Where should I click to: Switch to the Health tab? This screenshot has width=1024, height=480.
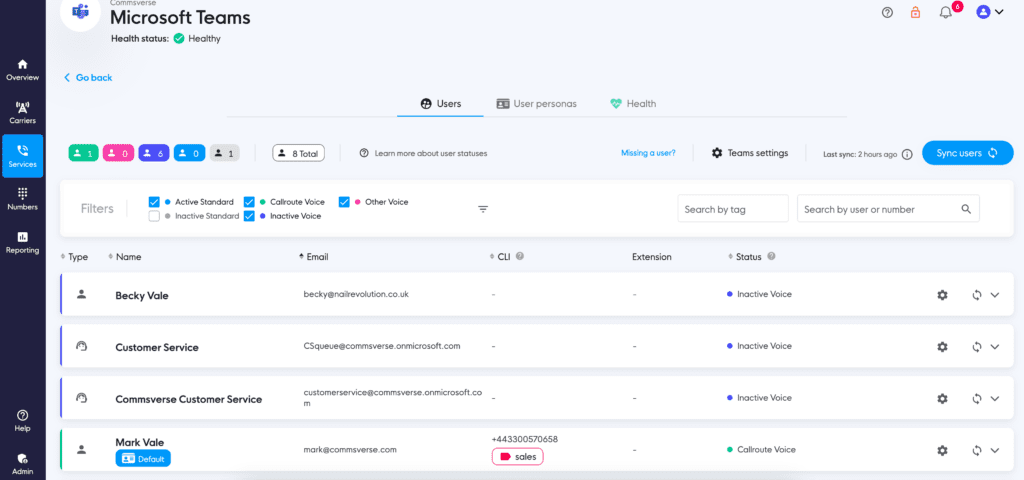pyautogui.click(x=633, y=104)
